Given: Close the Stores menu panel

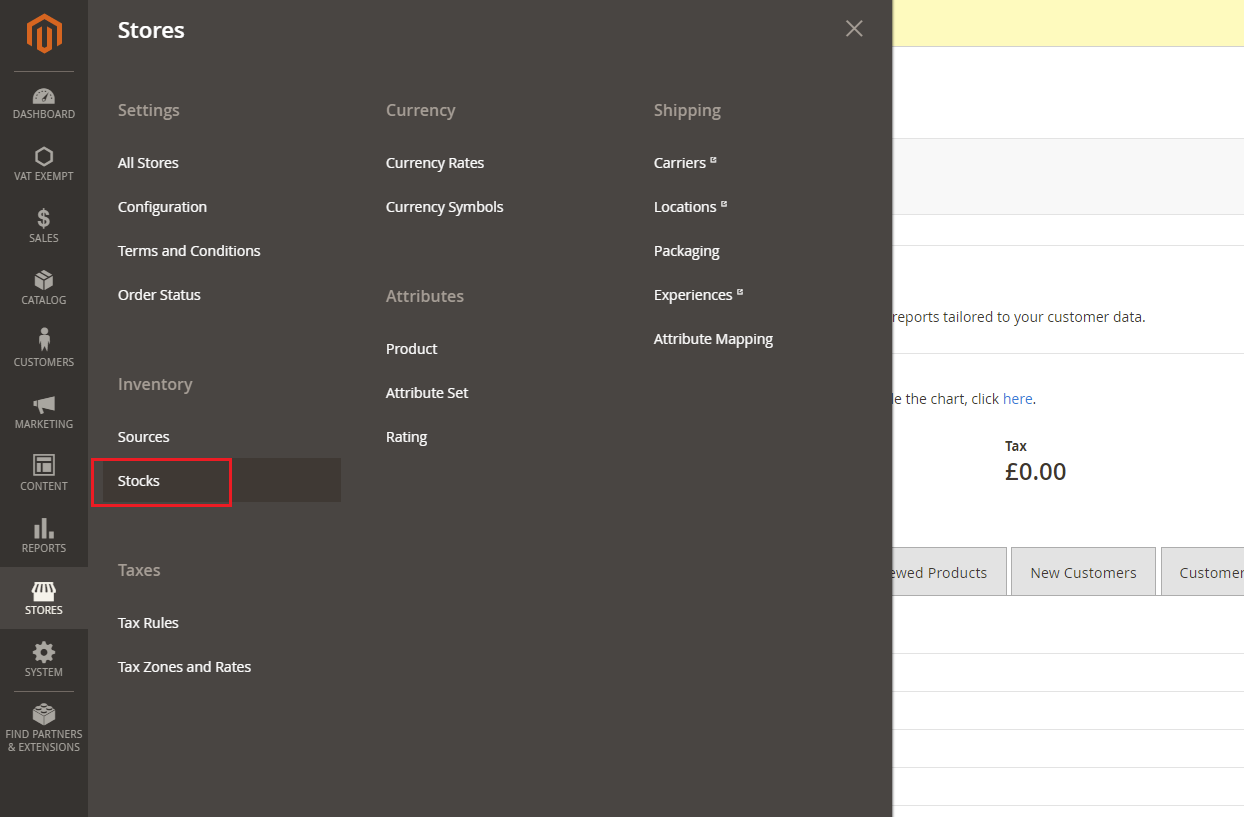Looking at the screenshot, I should click(x=854, y=29).
